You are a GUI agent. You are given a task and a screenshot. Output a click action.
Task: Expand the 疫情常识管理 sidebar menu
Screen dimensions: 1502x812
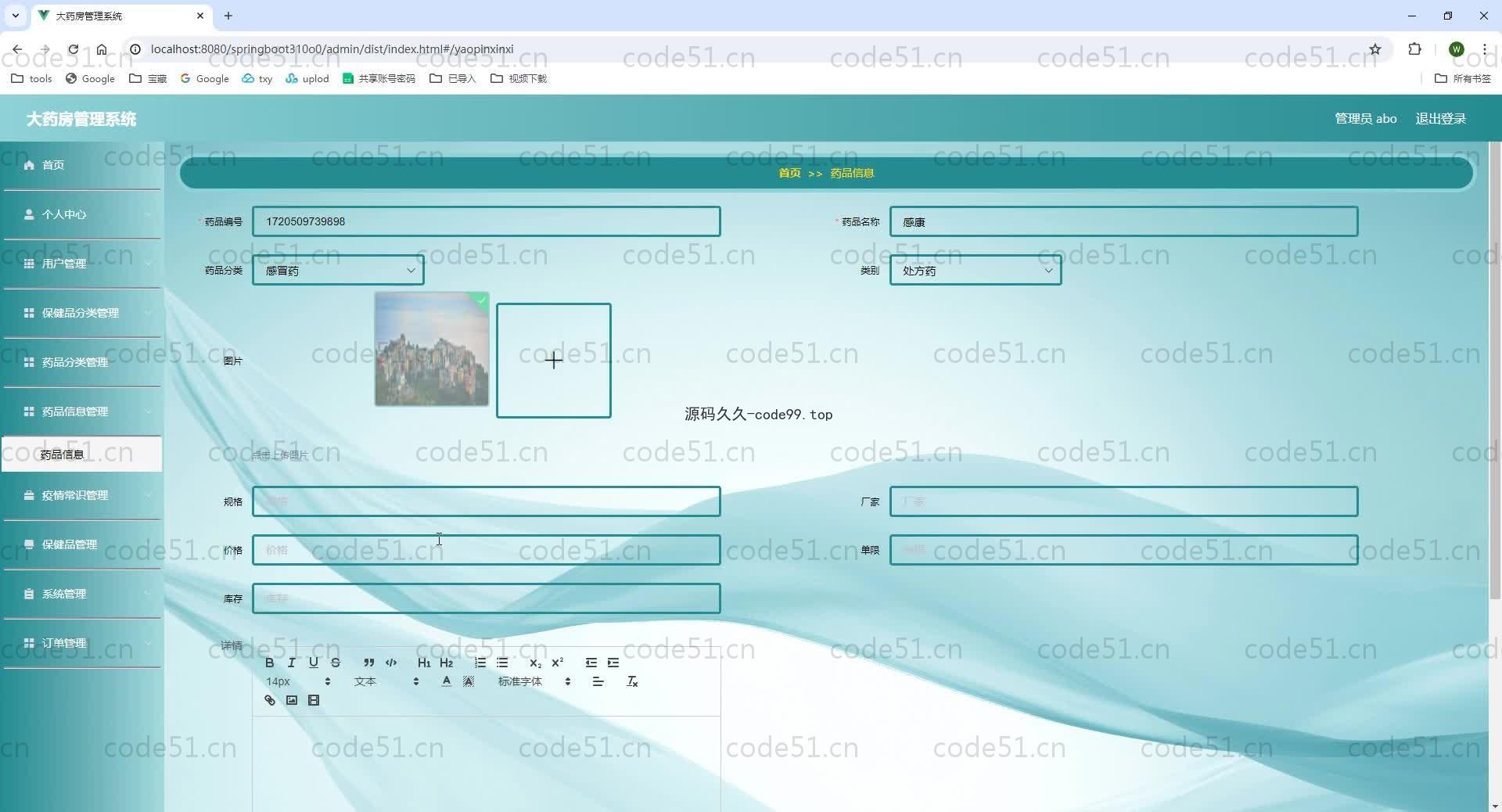(82, 495)
